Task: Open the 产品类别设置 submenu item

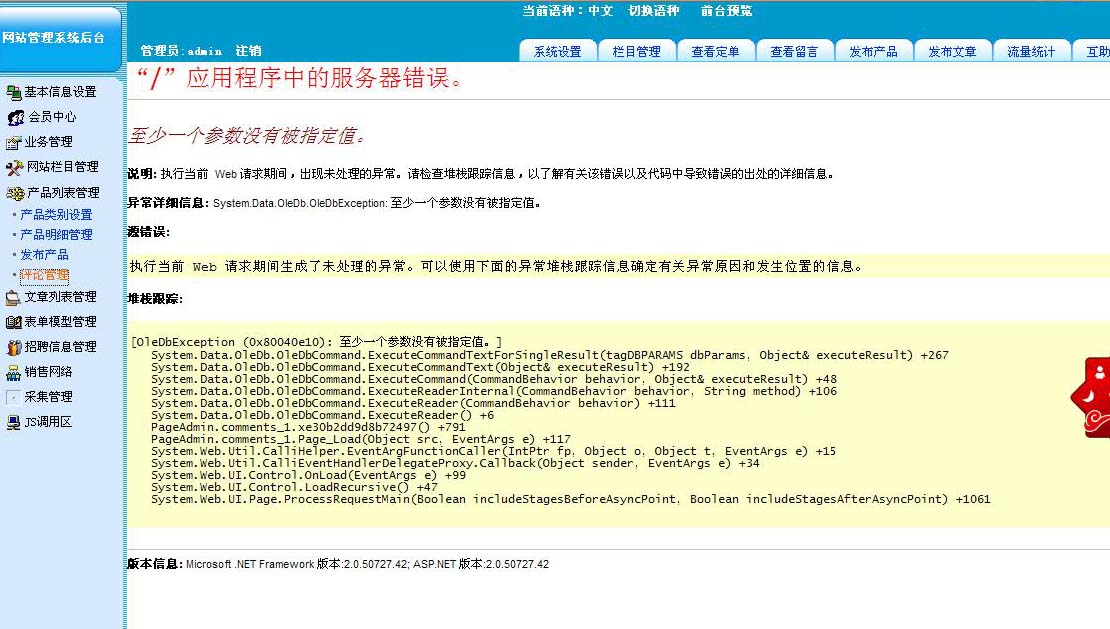Action: tap(56, 215)
